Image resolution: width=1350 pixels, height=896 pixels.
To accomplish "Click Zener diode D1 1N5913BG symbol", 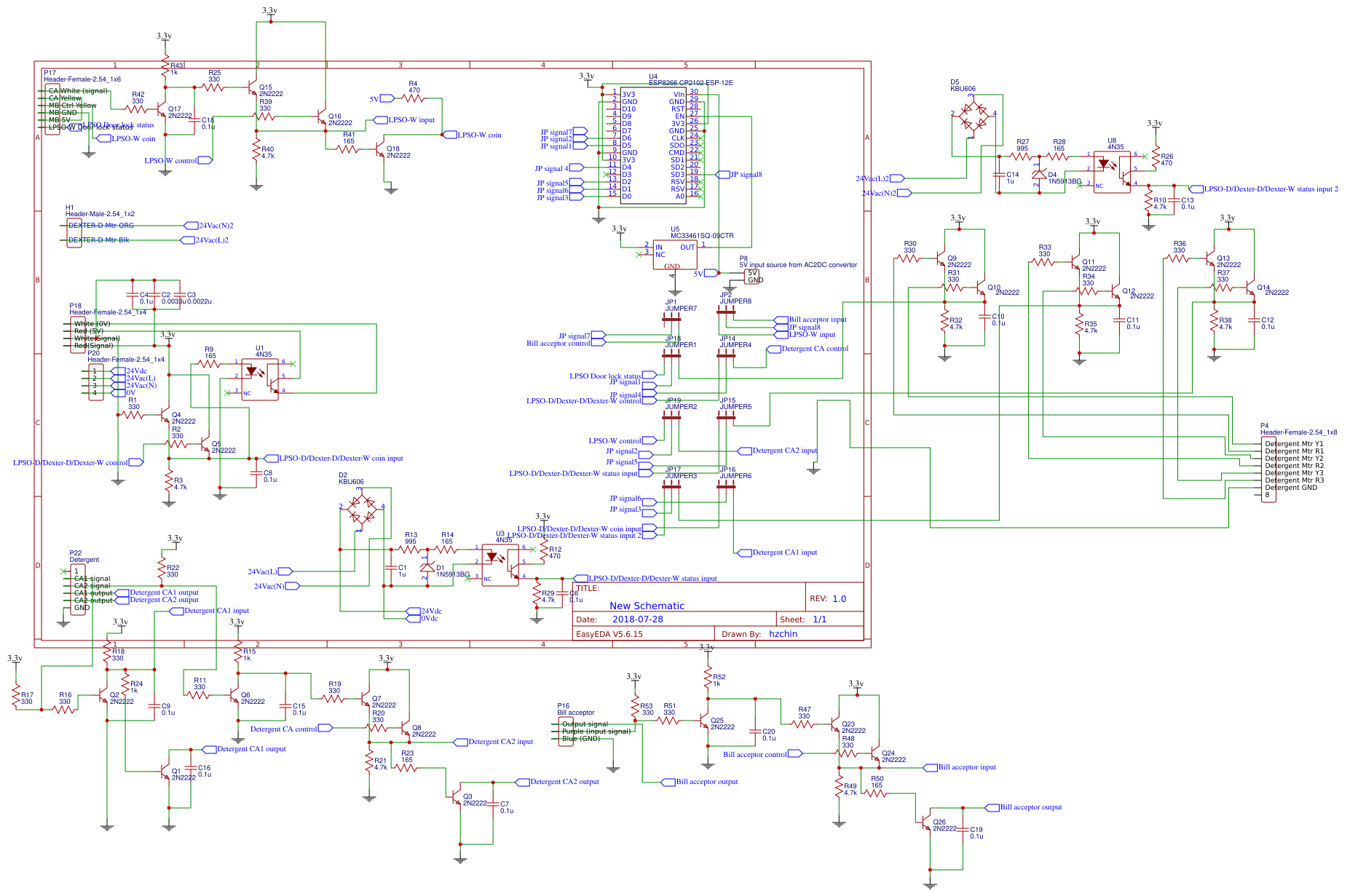I will click(x=427, y=567).
